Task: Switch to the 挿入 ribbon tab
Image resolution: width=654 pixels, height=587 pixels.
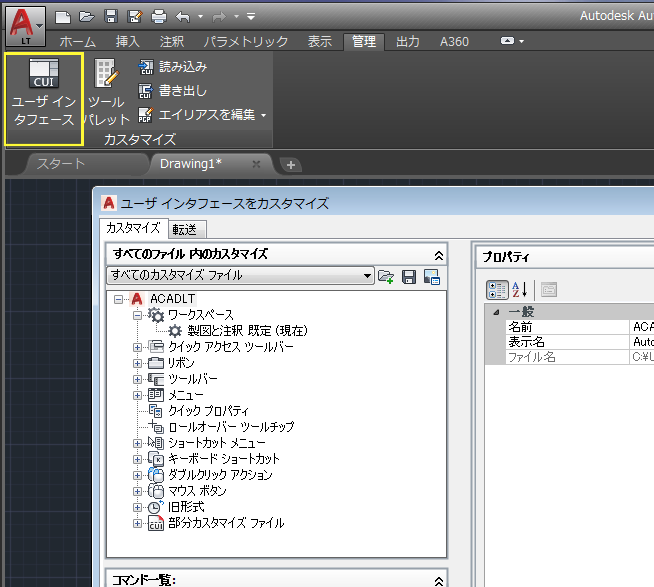Action: 128,41
